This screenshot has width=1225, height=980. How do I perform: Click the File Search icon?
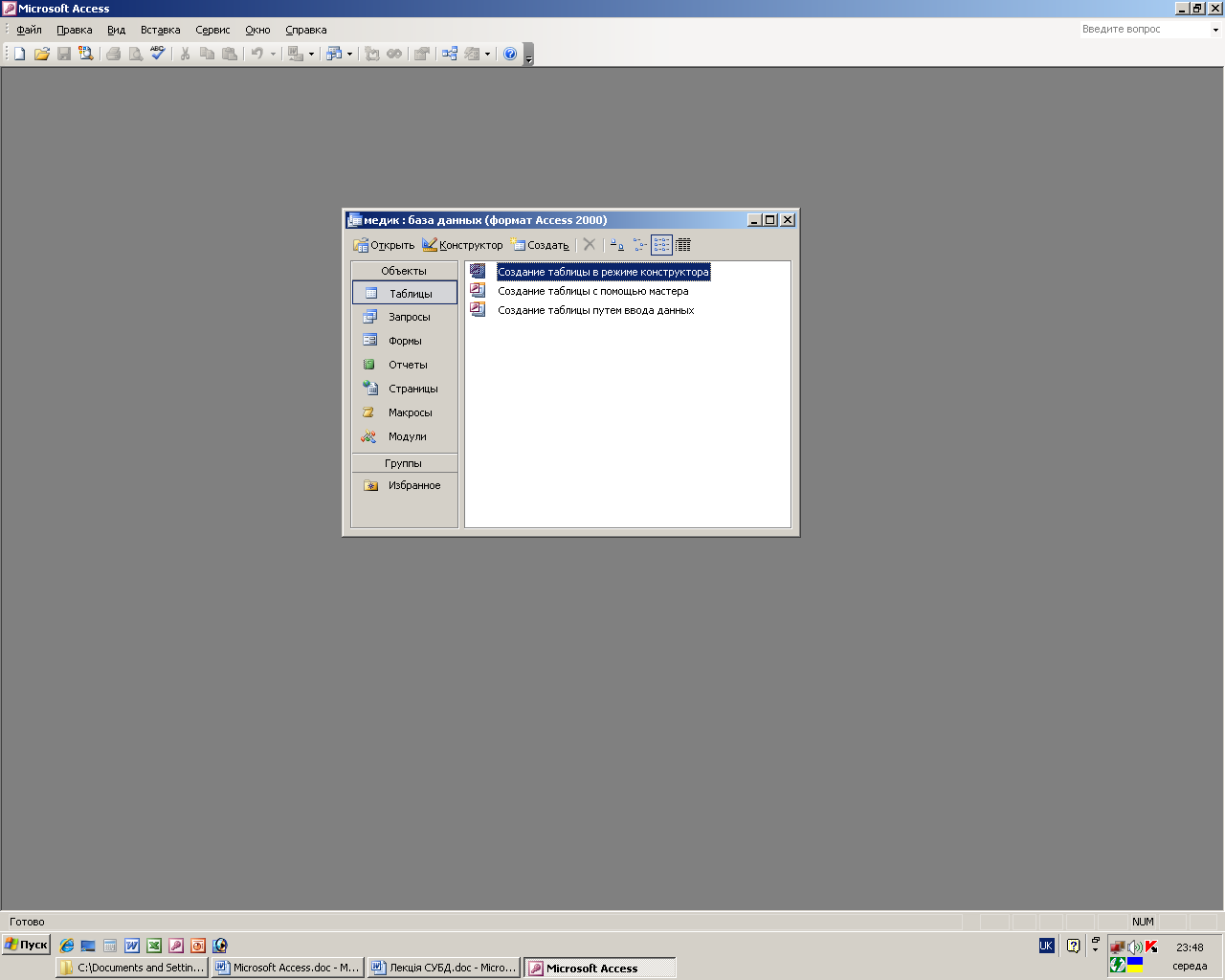point(85,54)
